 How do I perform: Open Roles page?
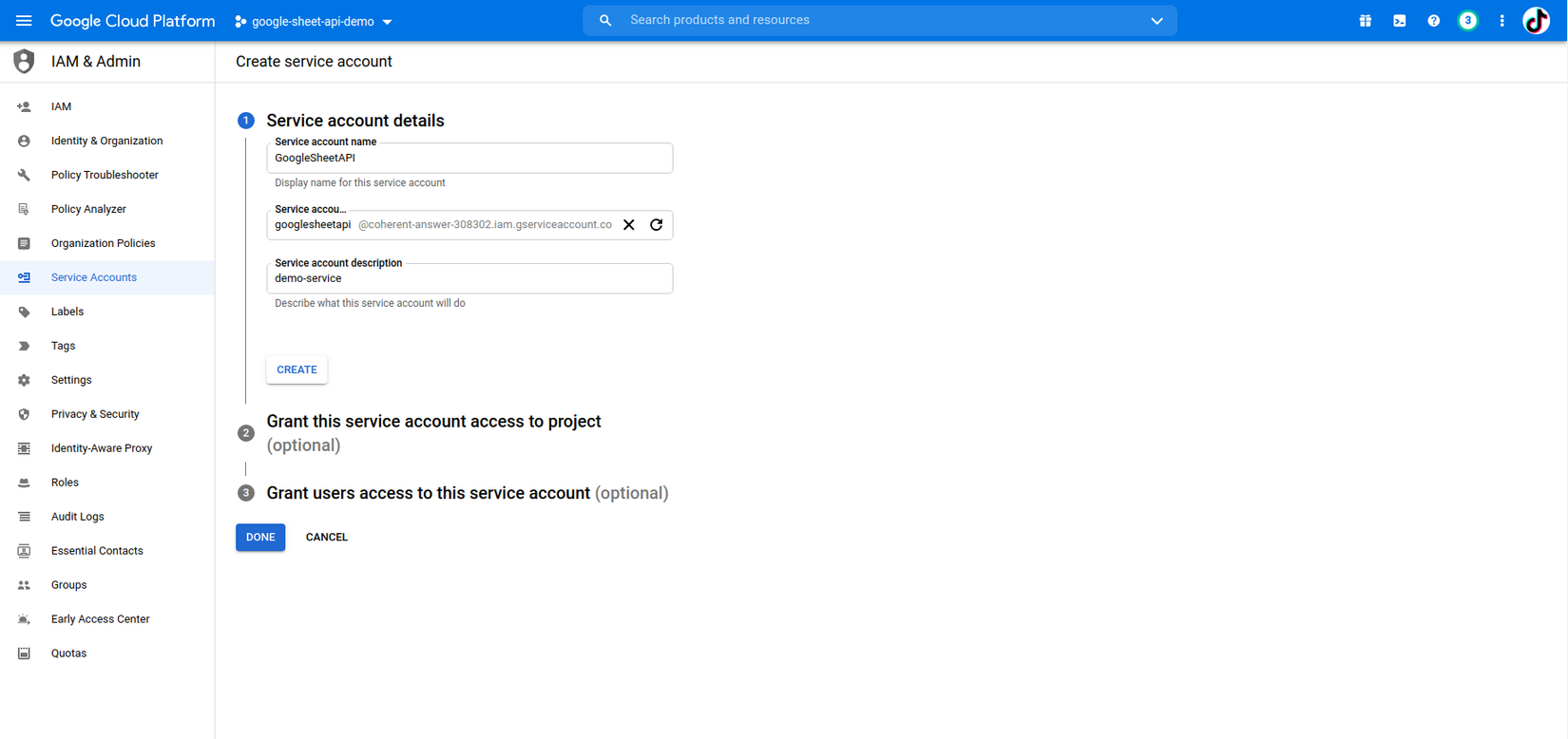pyautogui.click(x=107, y=483)
